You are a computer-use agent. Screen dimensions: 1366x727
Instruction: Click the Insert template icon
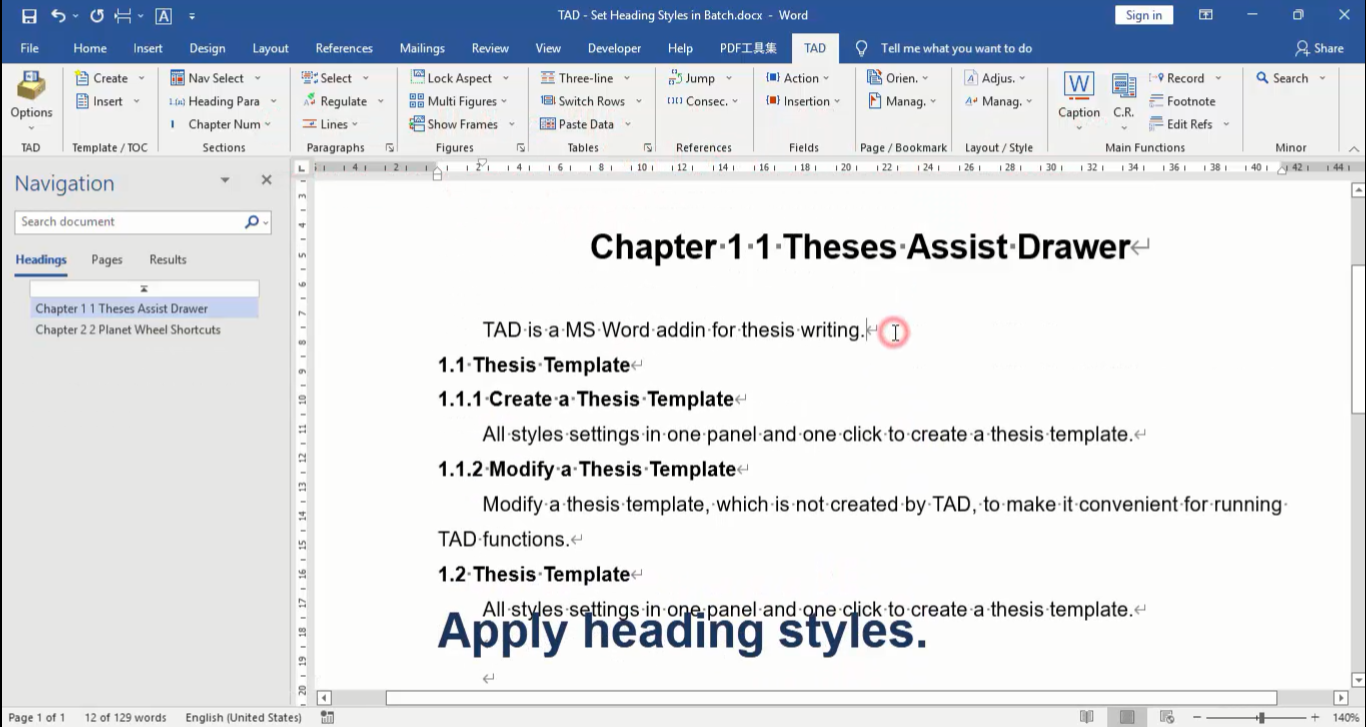pyautogui.click(x=82, y=101)
